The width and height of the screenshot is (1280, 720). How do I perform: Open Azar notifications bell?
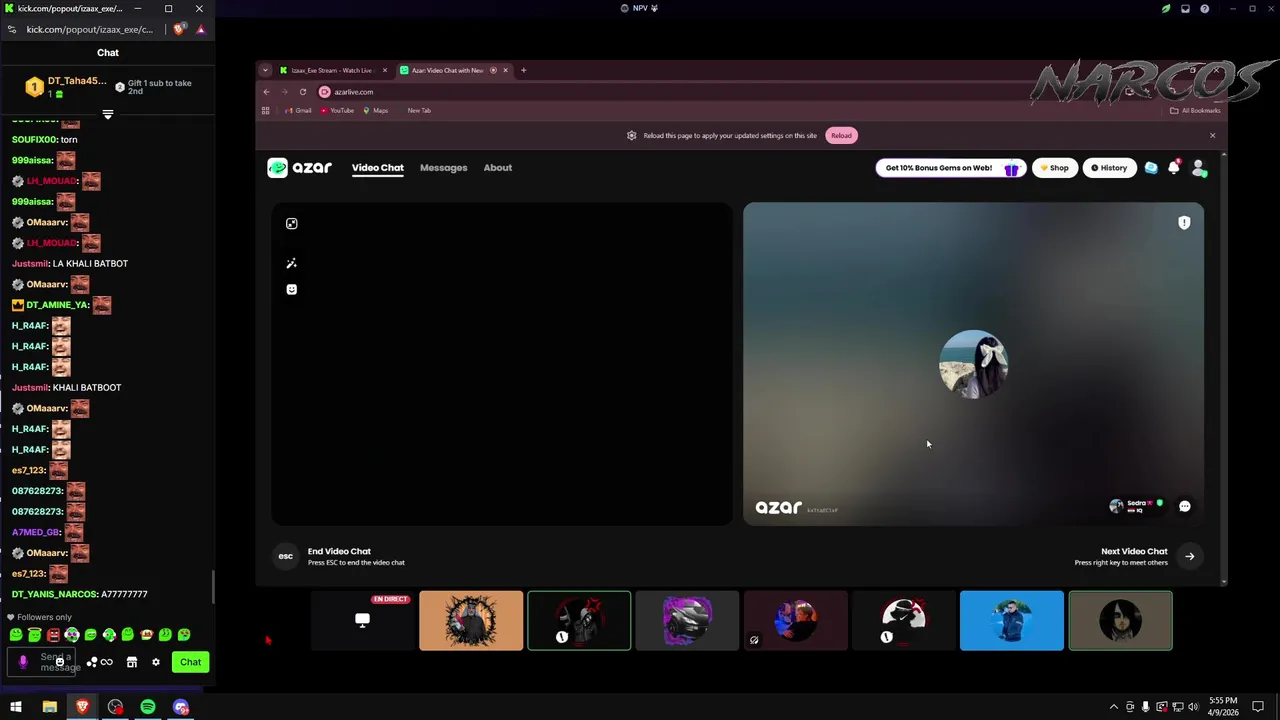point(1174,168)
